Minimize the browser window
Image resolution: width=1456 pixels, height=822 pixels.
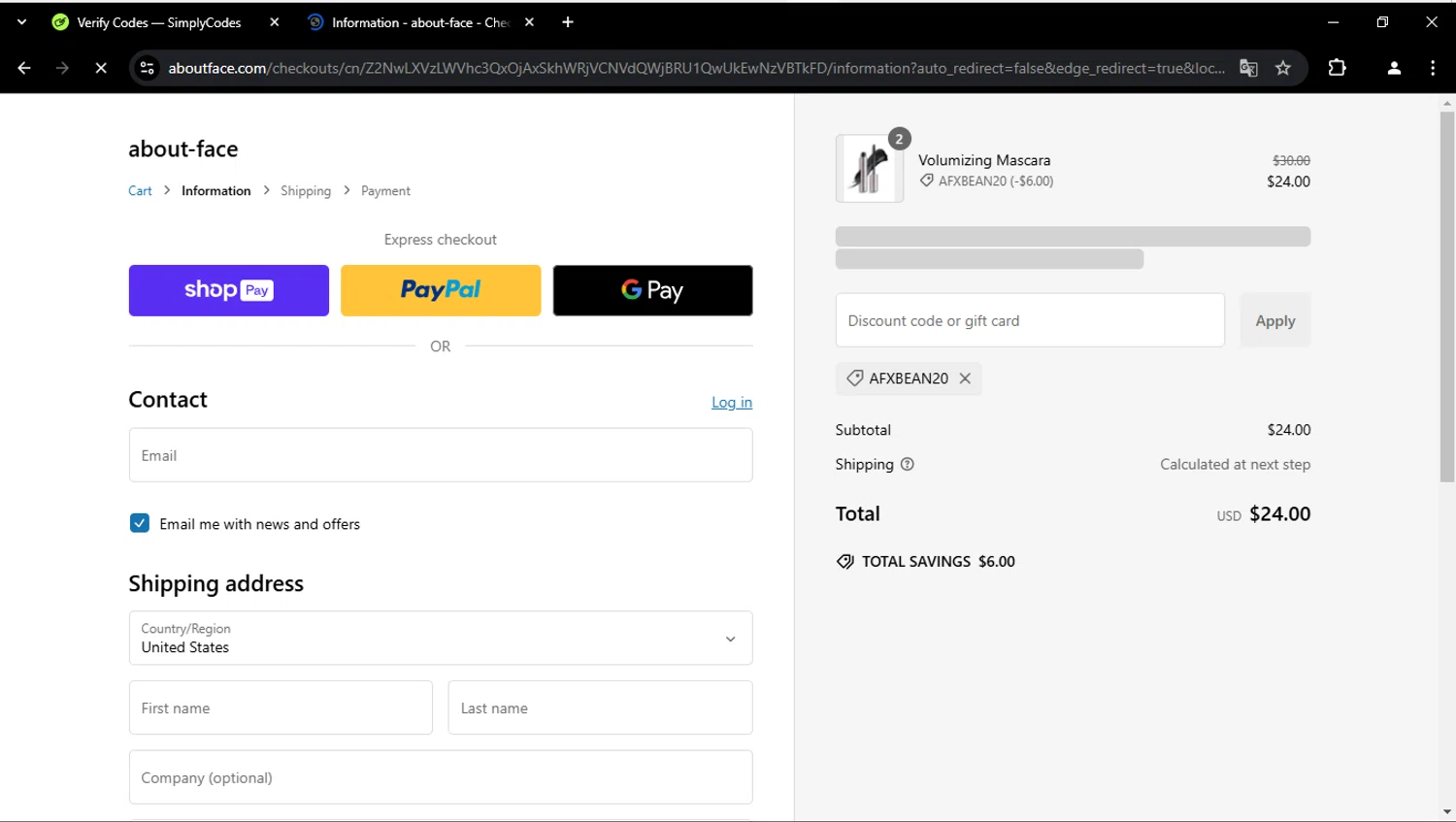[1334, 22]
